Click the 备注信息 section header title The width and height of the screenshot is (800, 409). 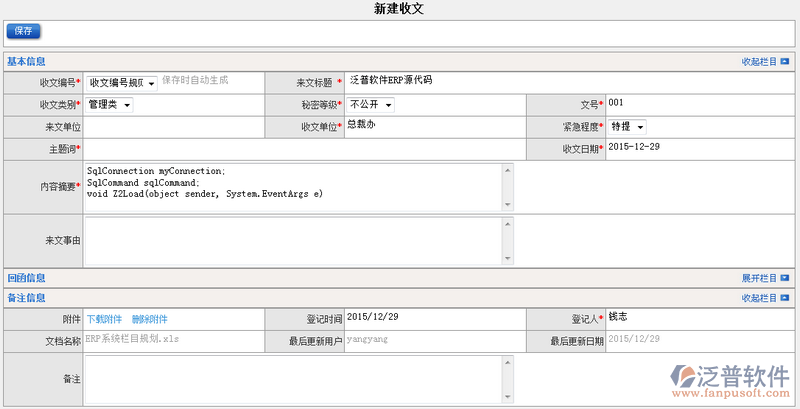(x=26, y=298)
